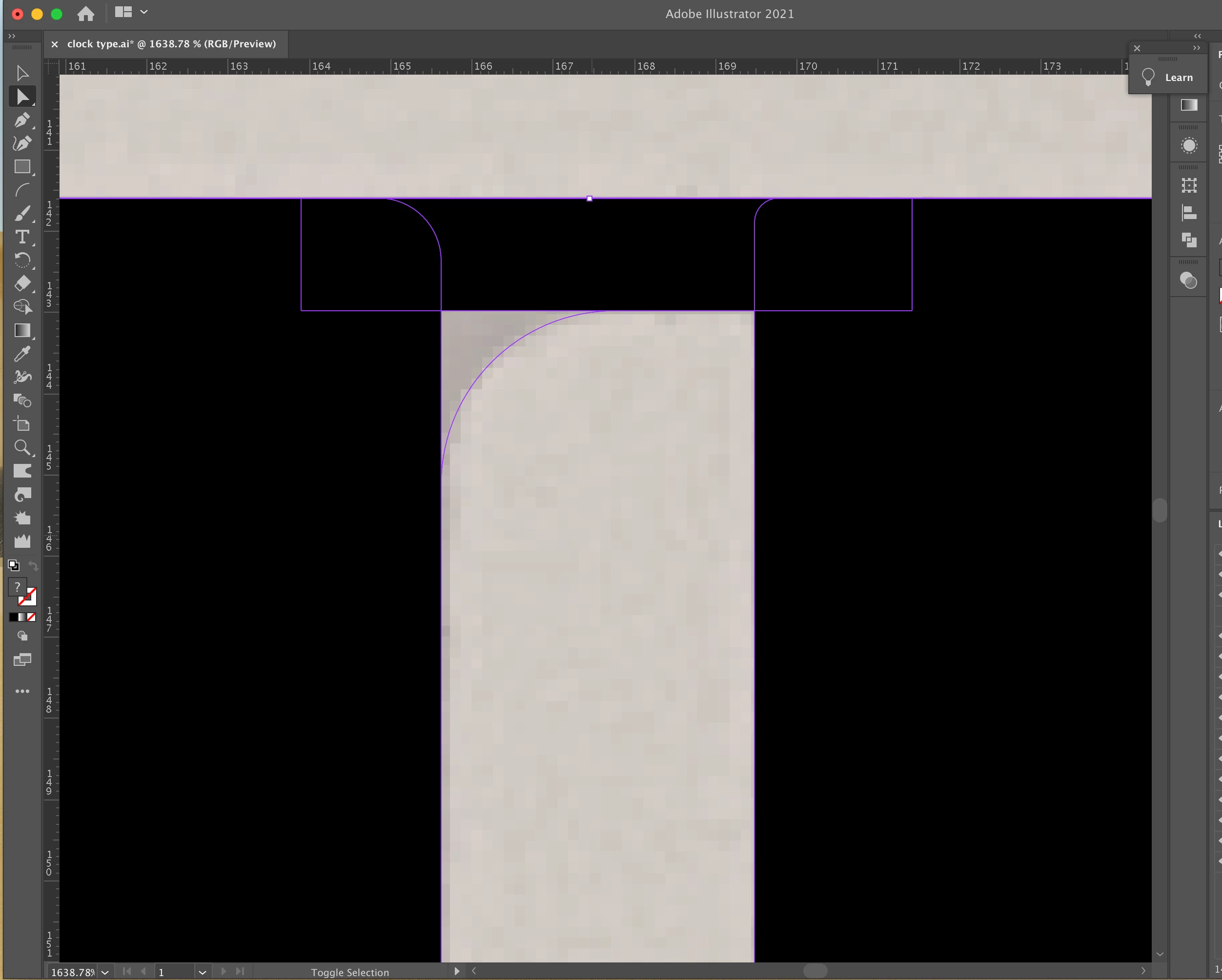Swap fill and stroke colors
1222x980 pixels.
34,566
